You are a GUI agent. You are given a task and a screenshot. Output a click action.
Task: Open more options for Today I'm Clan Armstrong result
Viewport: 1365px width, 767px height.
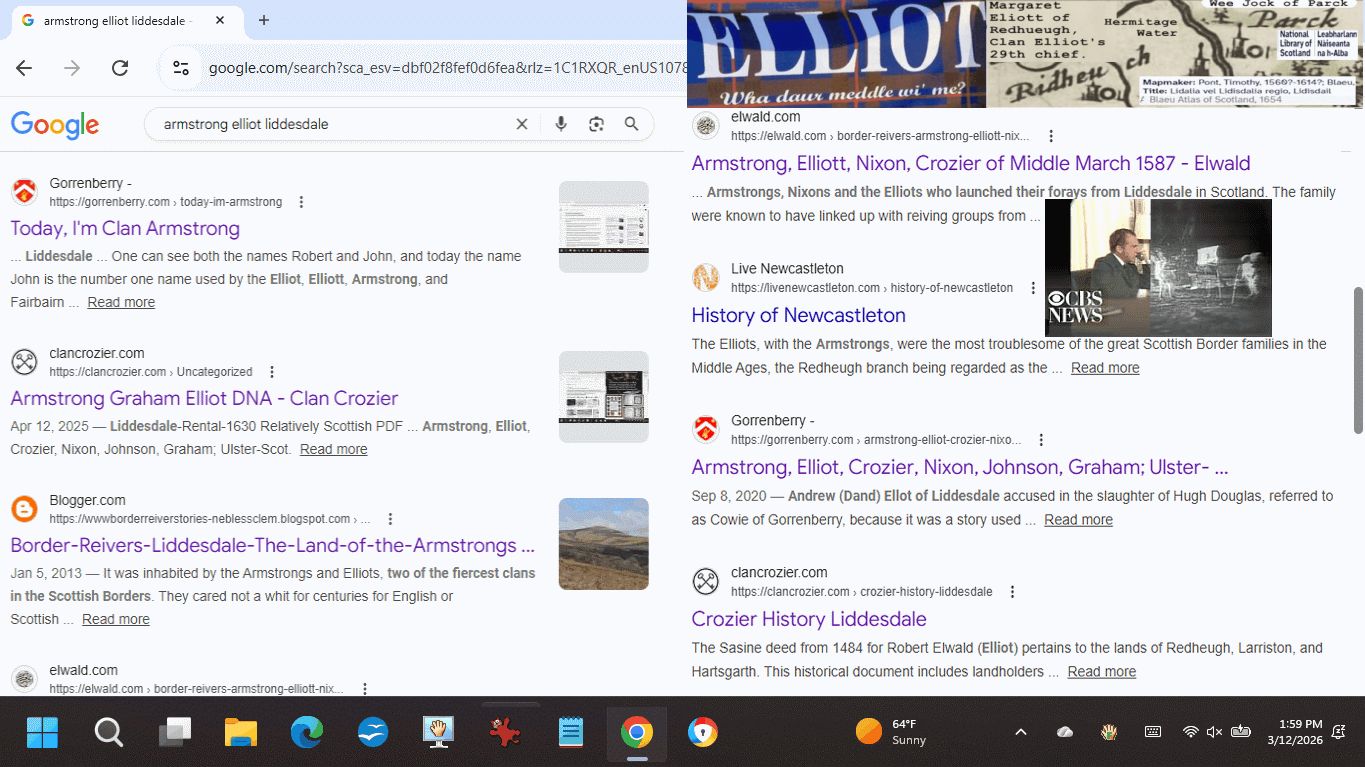tap(301, 202)
